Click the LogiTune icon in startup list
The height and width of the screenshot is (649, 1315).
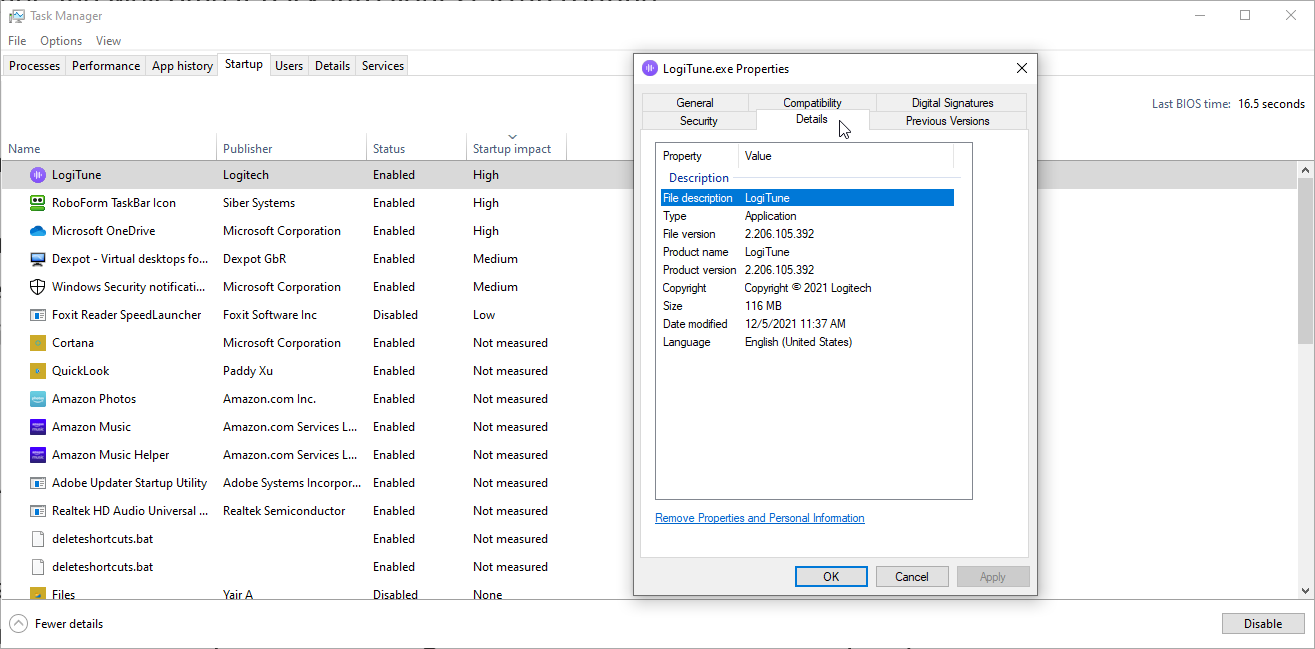tap(38, 175)
